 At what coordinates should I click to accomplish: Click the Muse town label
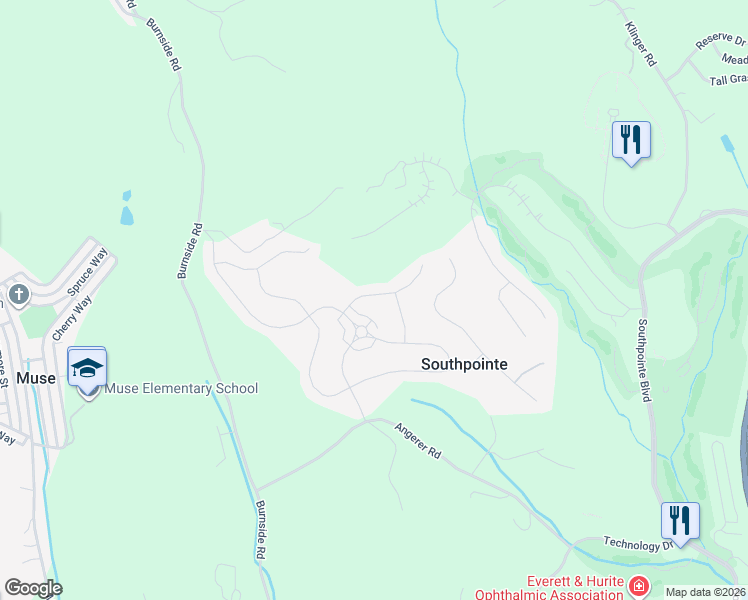(36, 378)
